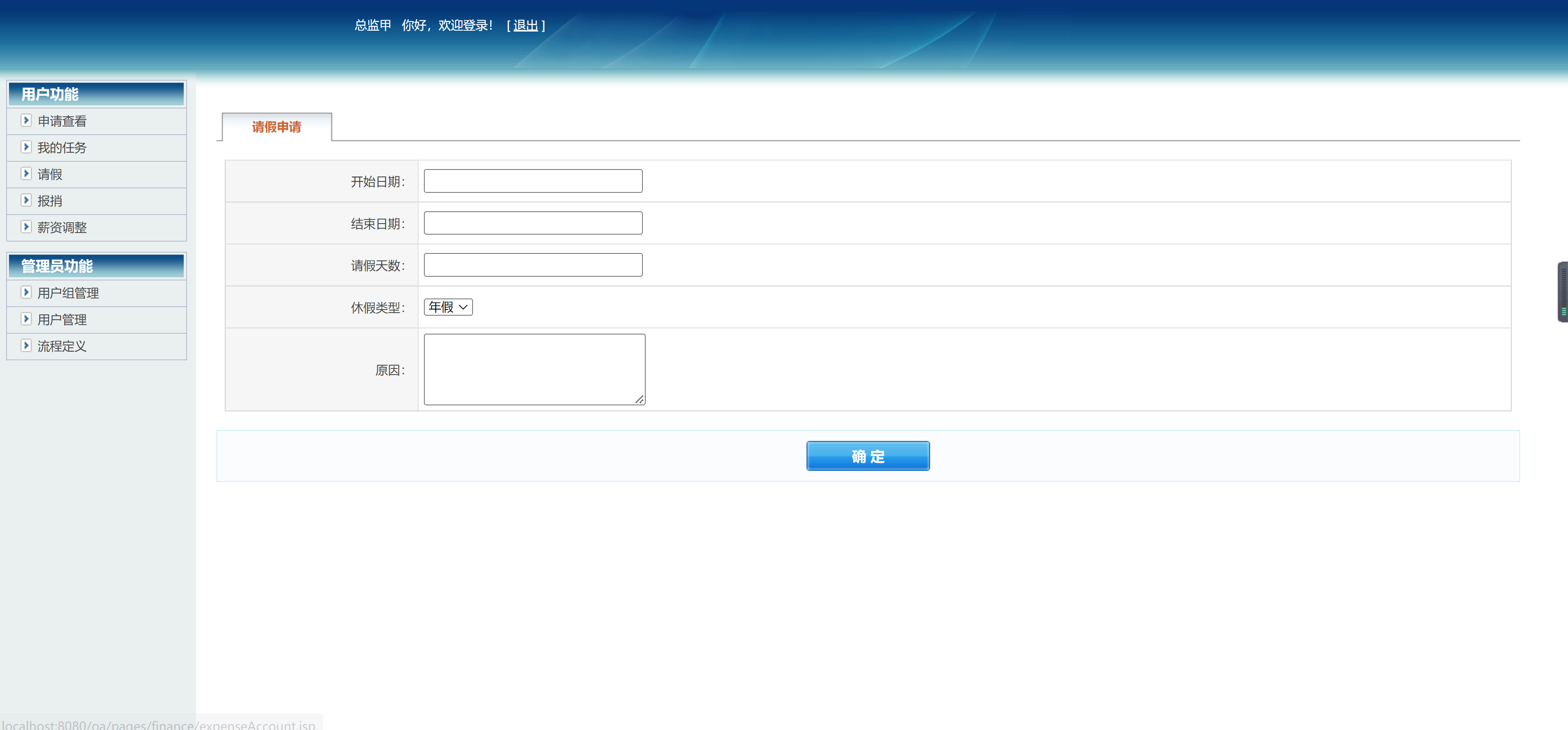Click the arrow icon beside 薪资调整
Screen dimensions: 1568x730
coord(26,227)
